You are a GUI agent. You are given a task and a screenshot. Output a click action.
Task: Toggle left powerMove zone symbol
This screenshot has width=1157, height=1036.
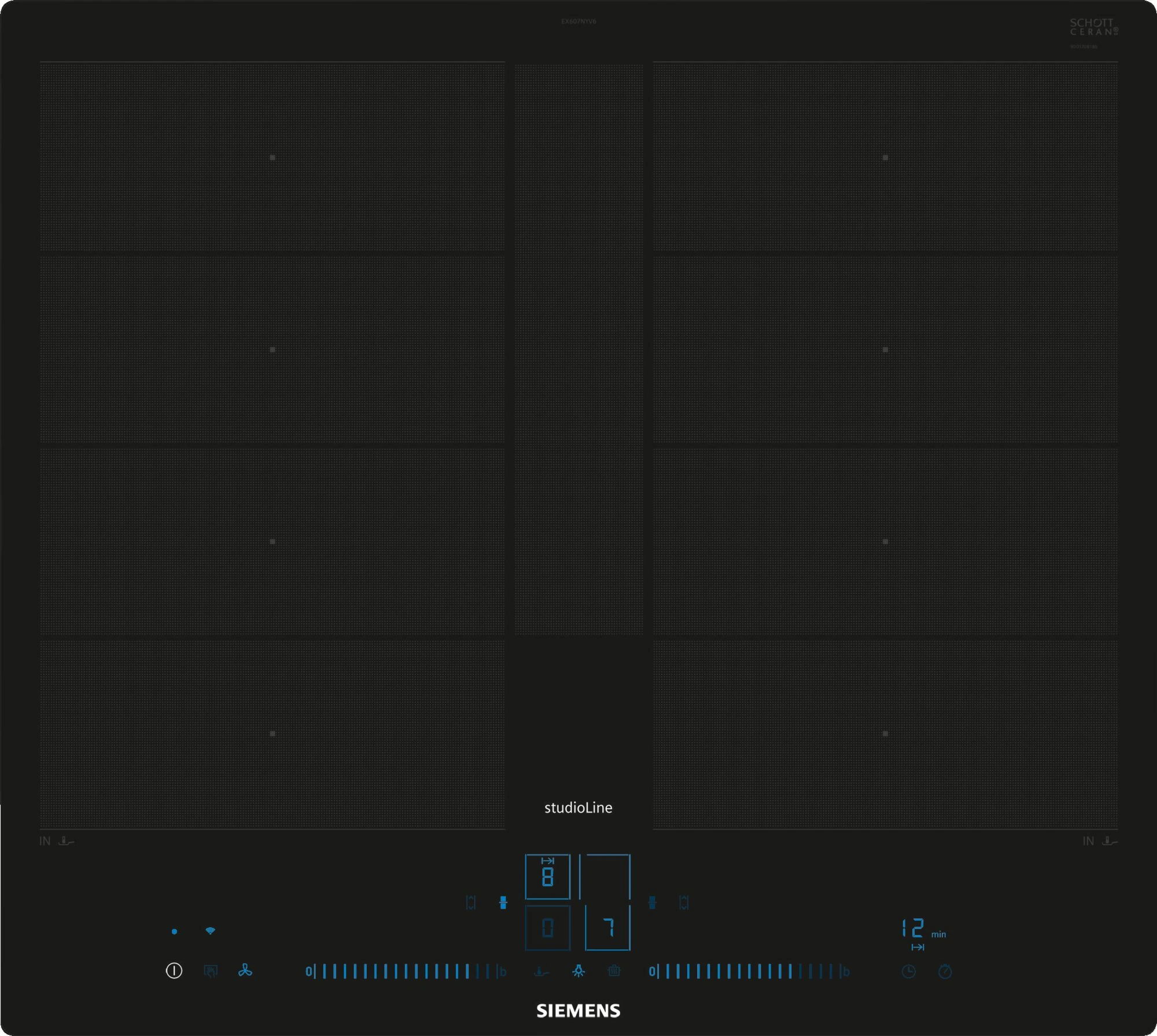[471, 902]
